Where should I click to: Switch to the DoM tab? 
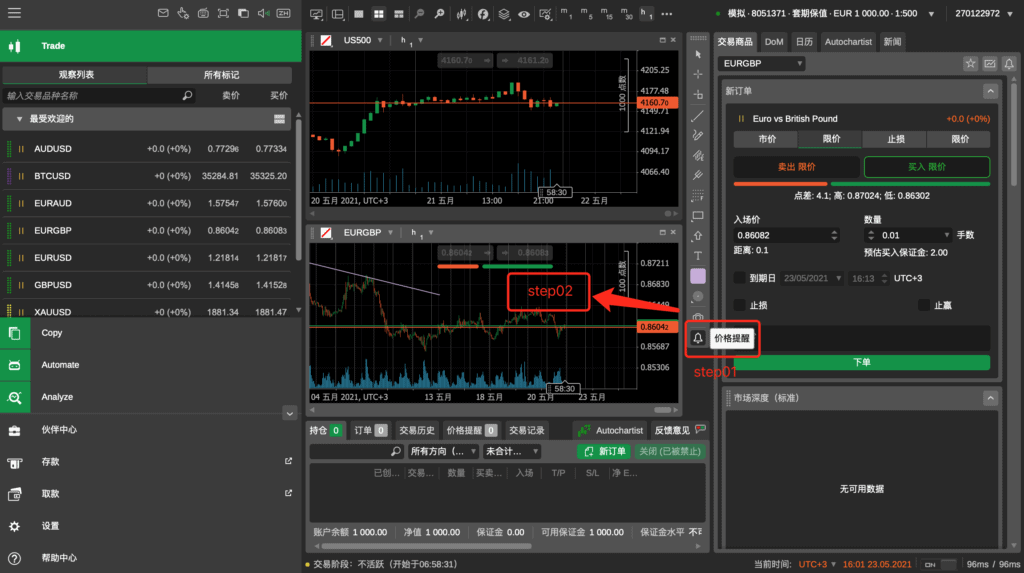pyautogui.click(x=774, y=42)
